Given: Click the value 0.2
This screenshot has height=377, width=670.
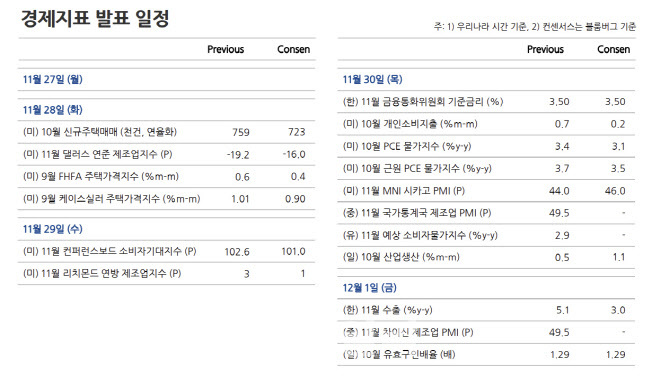Looking at the screenshot, I should 618,124.
